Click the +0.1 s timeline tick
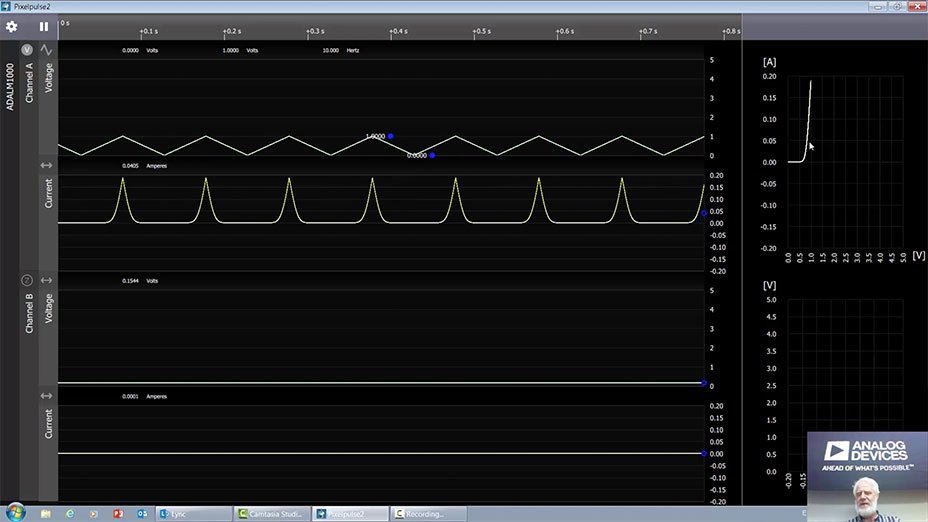928x522 pixels. tap(148, 31)
